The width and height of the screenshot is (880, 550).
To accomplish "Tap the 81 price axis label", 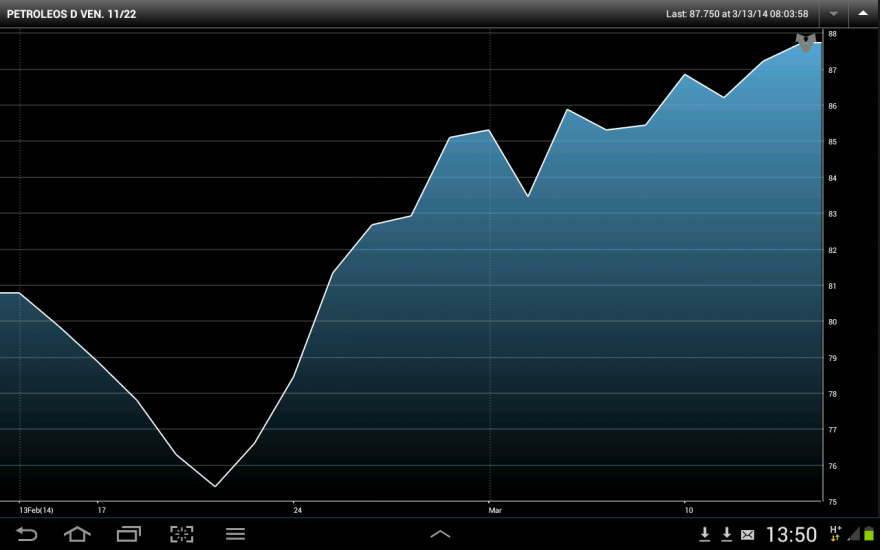I will [x=832, y=286].
